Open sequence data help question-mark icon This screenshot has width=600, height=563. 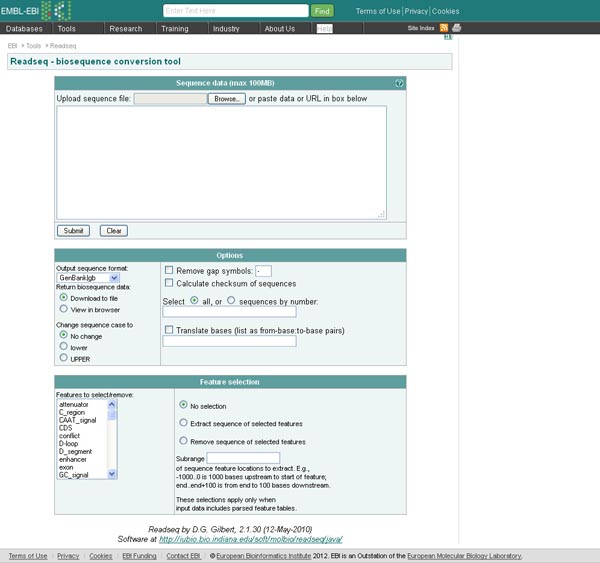click(399, 84)
